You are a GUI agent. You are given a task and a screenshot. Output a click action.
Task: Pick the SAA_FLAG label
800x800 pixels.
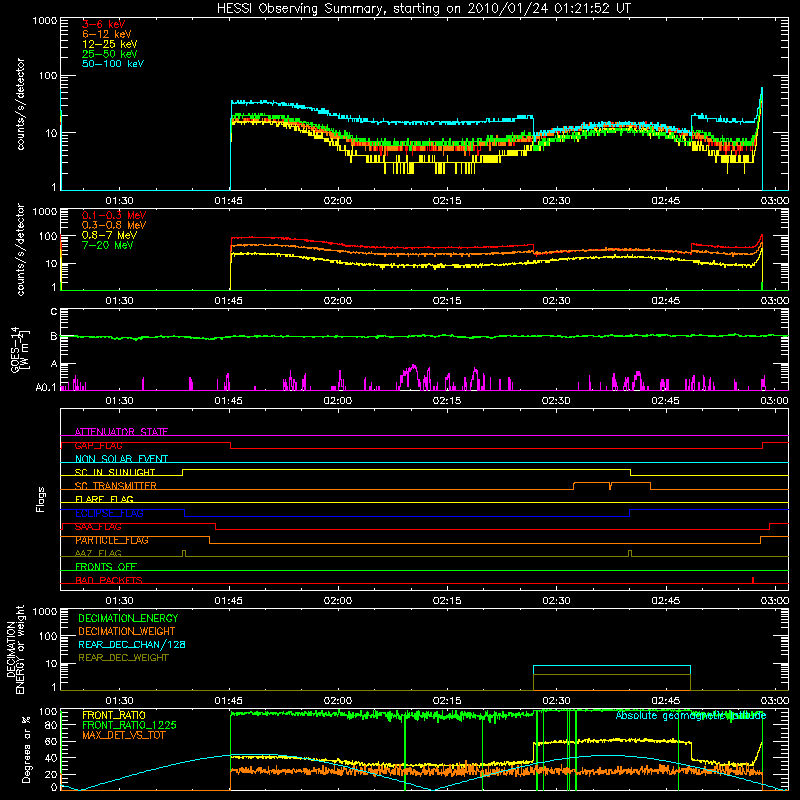pos(98,526)
